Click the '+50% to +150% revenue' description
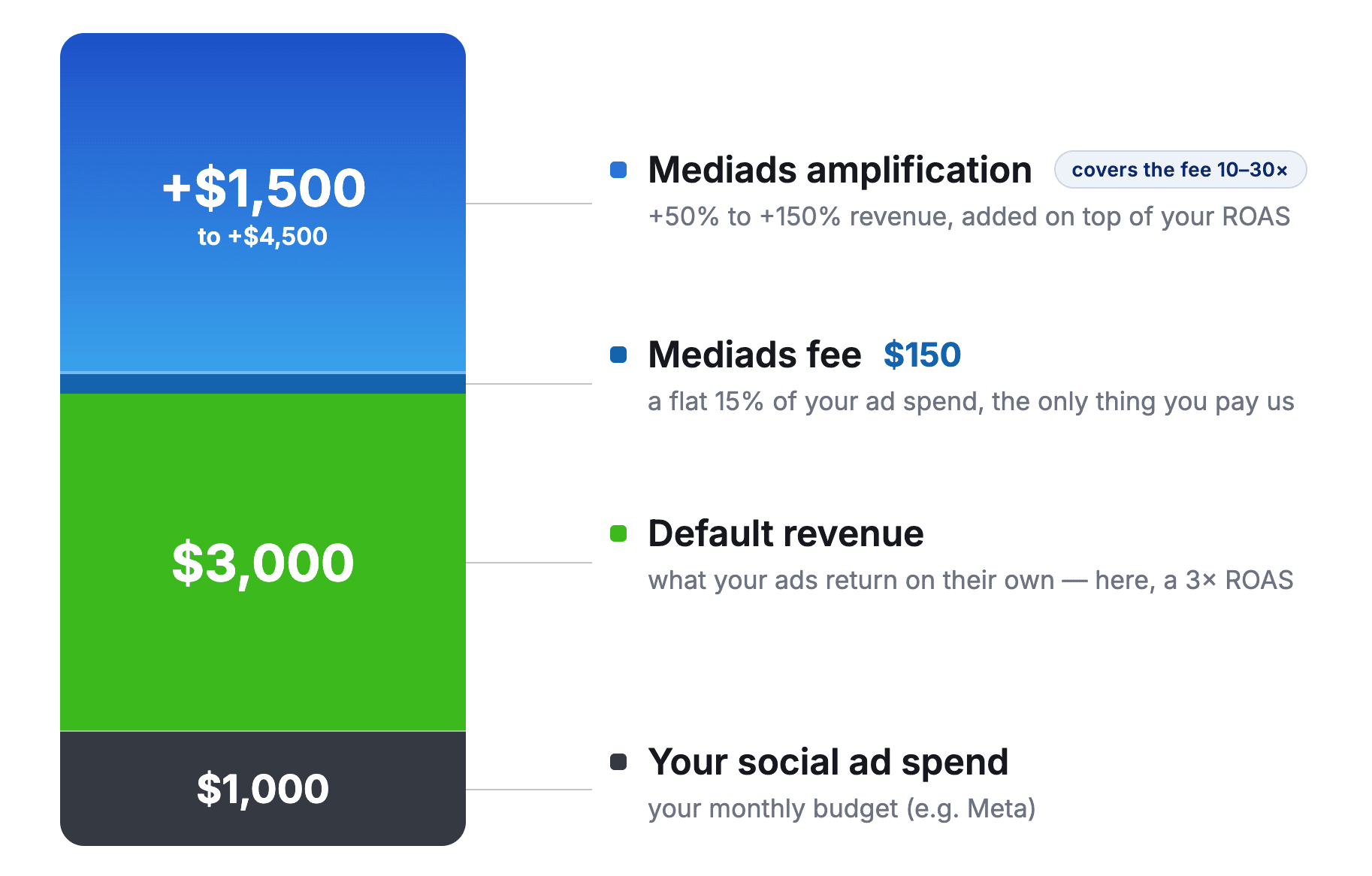1372x876 pixels. [969, 217]
